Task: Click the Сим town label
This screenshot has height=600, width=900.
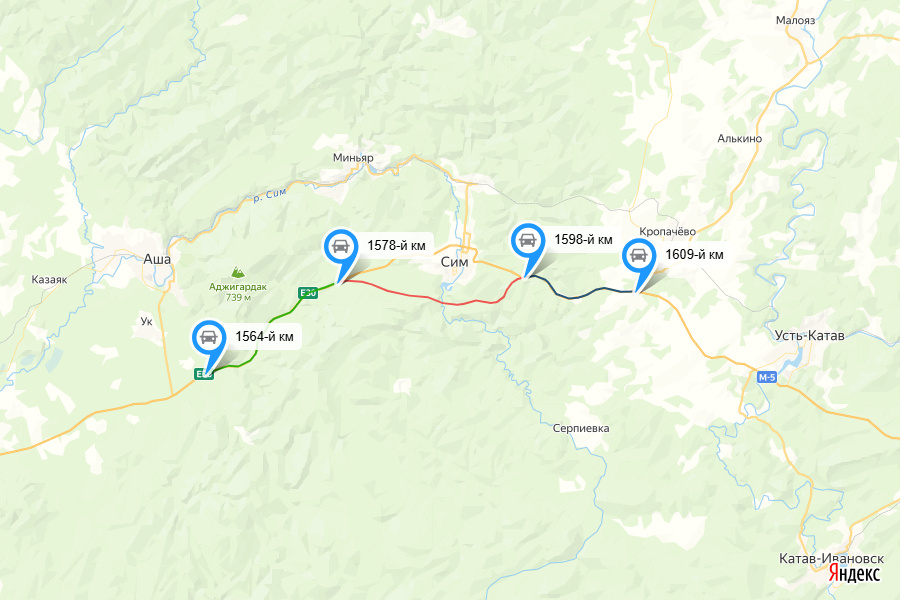Action: [x=454, y=262]
